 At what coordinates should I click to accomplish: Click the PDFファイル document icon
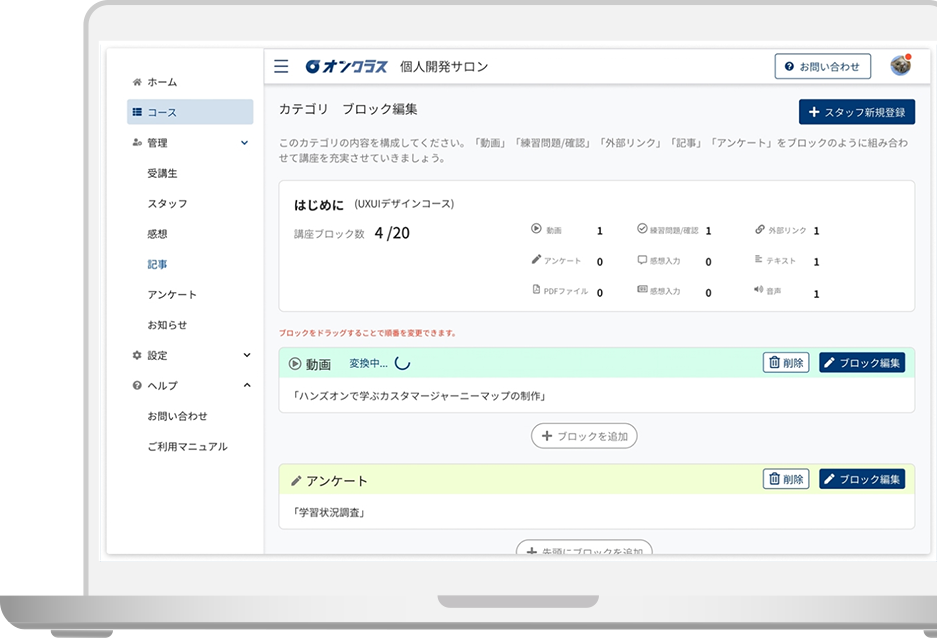[536, 289]
